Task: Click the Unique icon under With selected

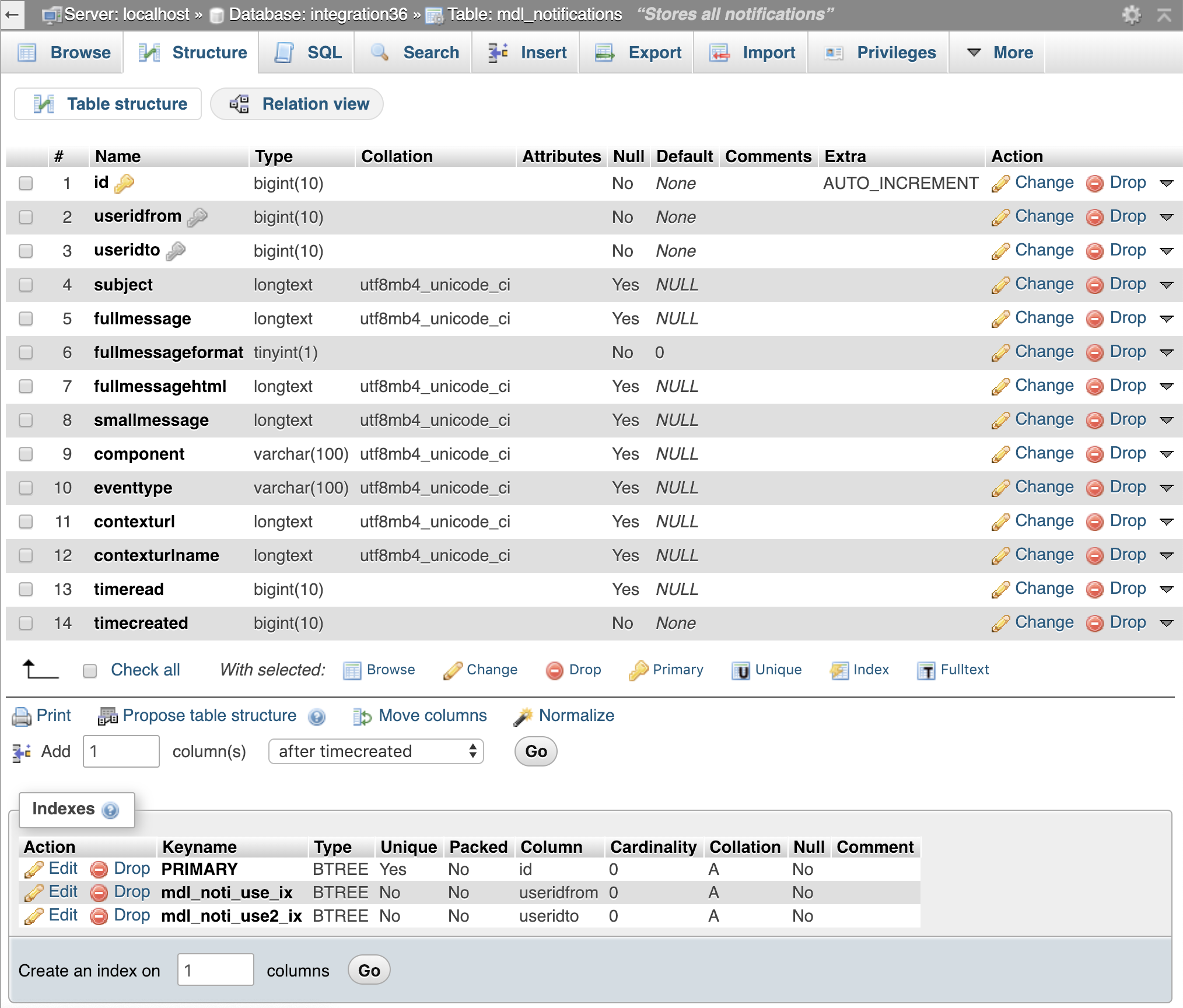Action: point(741,670)
